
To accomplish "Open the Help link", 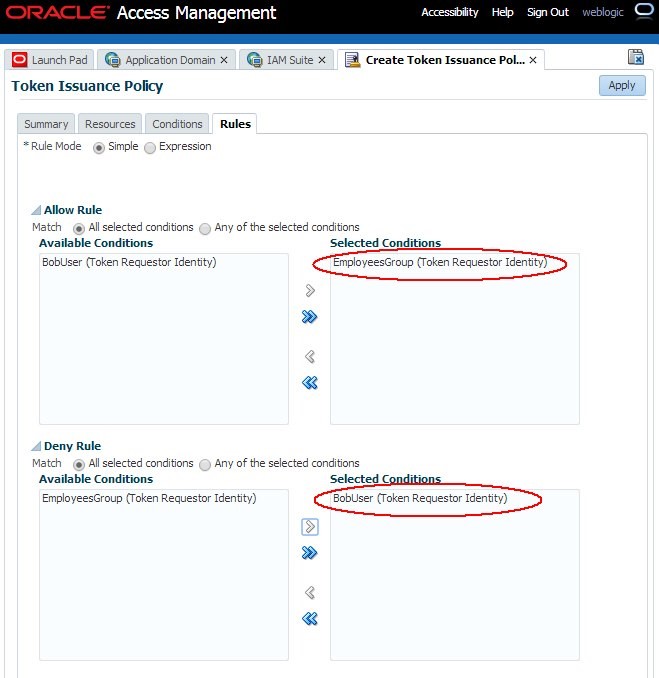I will [502, 12].
